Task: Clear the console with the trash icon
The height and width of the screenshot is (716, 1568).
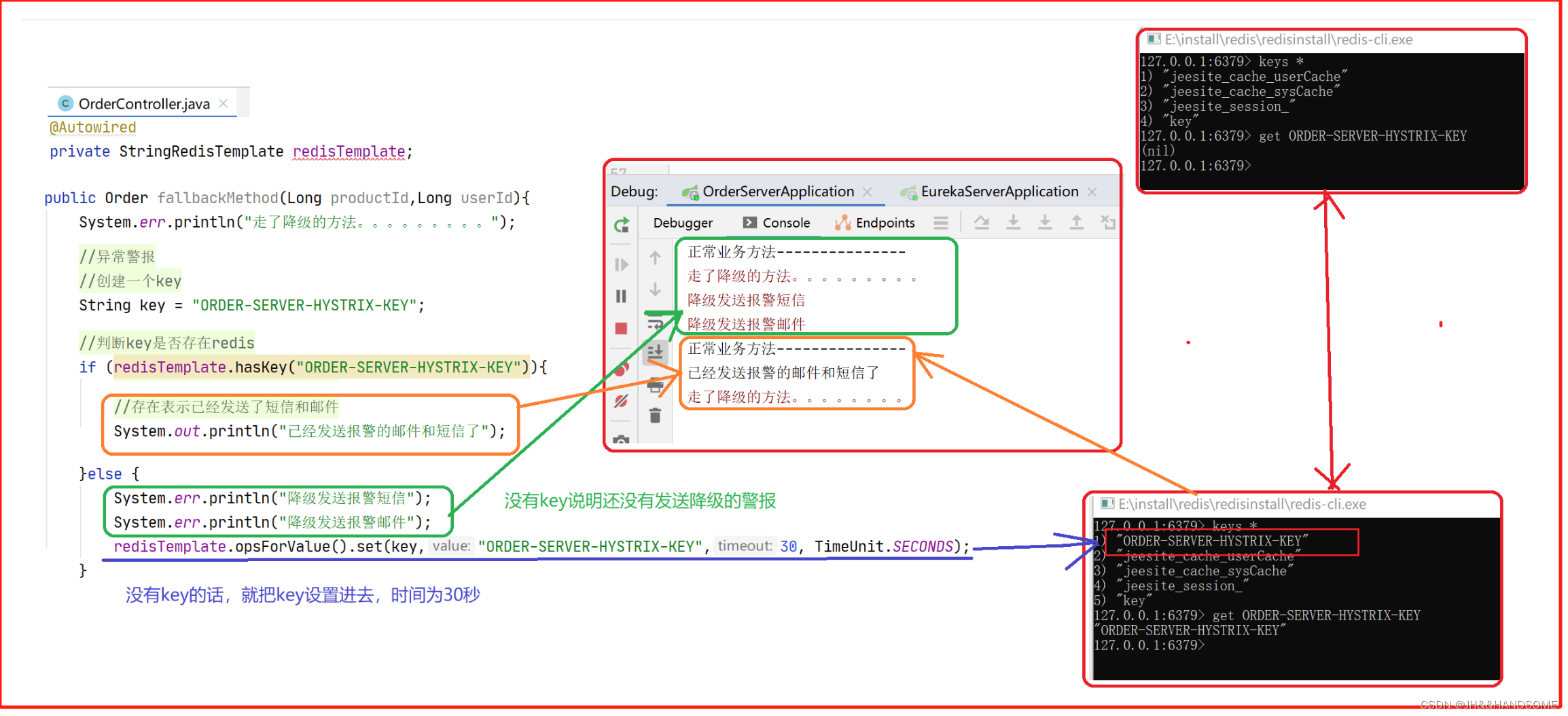Action: [x=655, y=416]
